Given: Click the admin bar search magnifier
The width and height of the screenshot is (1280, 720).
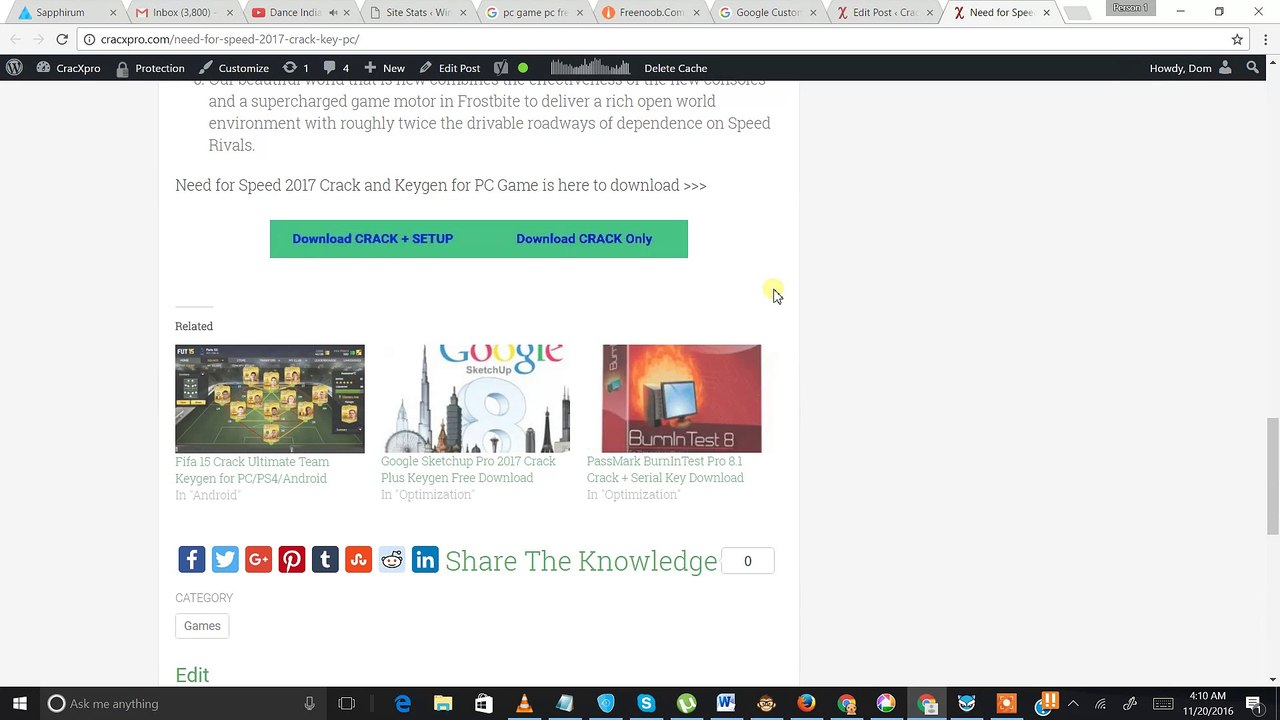Looking at the screenshot, I should pos(1252,68).
